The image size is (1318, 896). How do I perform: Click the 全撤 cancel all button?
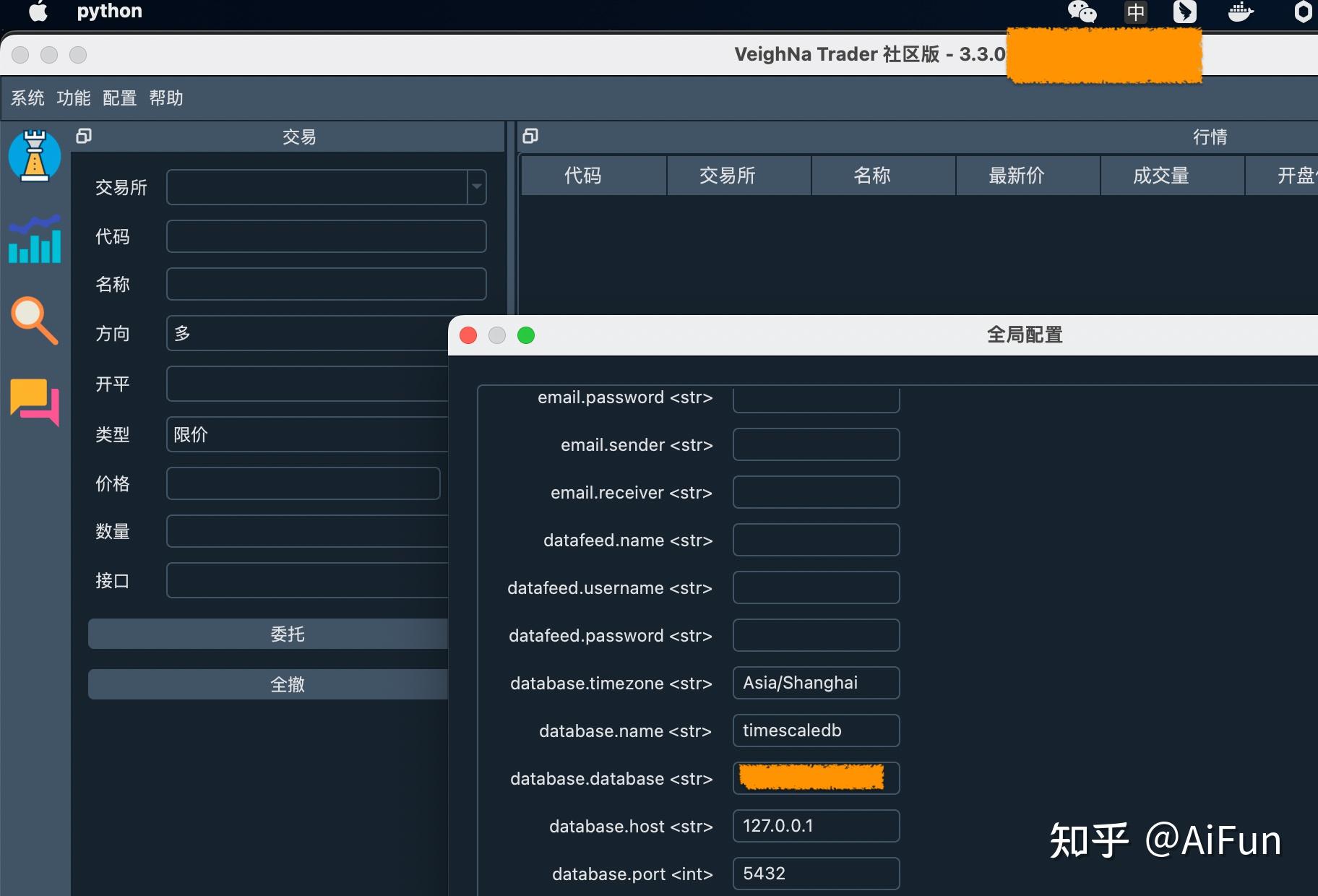click(288, 684)
